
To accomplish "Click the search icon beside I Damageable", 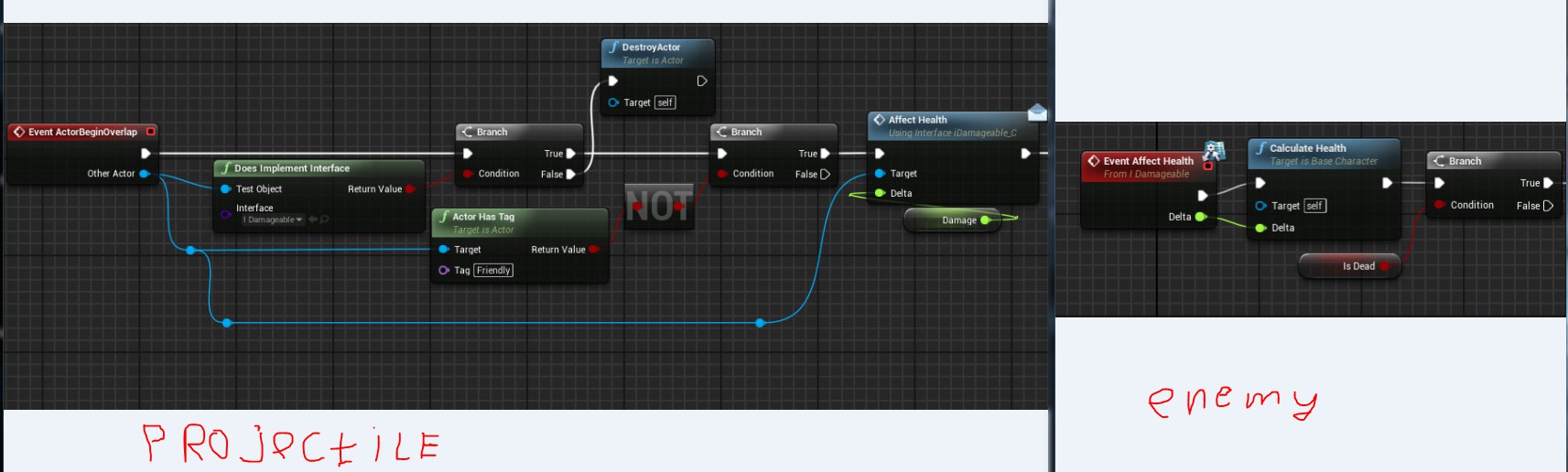I will [x=324, y=220].
